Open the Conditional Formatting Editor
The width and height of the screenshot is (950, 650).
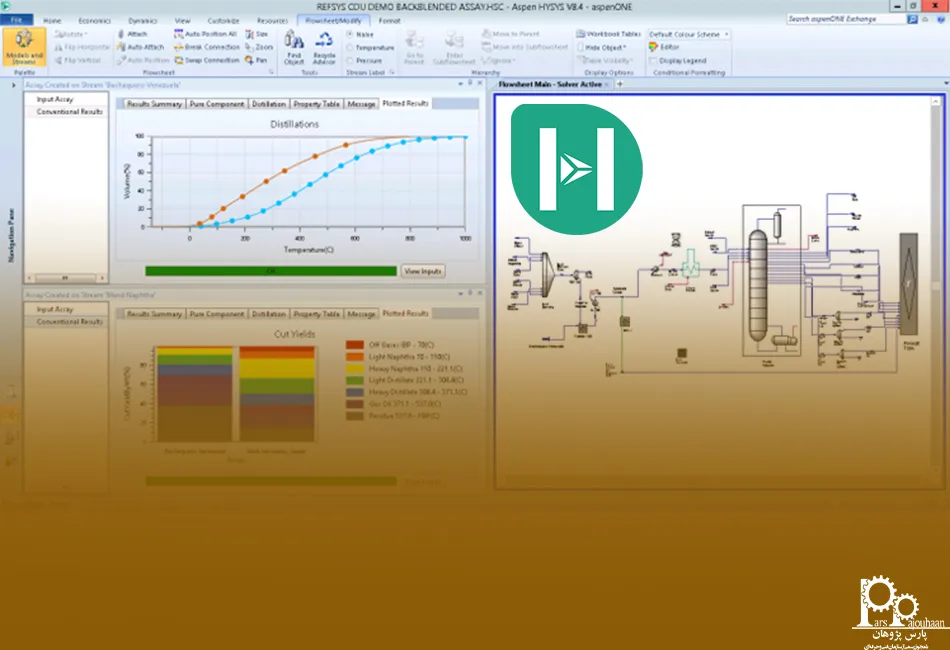(664, 47)
